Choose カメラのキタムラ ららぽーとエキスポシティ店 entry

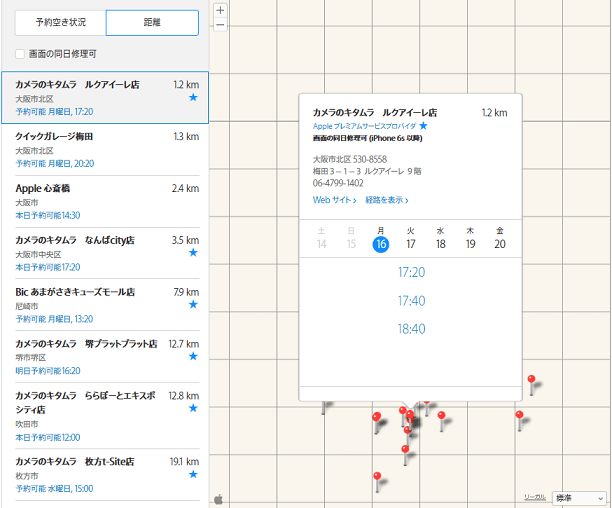click(107, 416)
